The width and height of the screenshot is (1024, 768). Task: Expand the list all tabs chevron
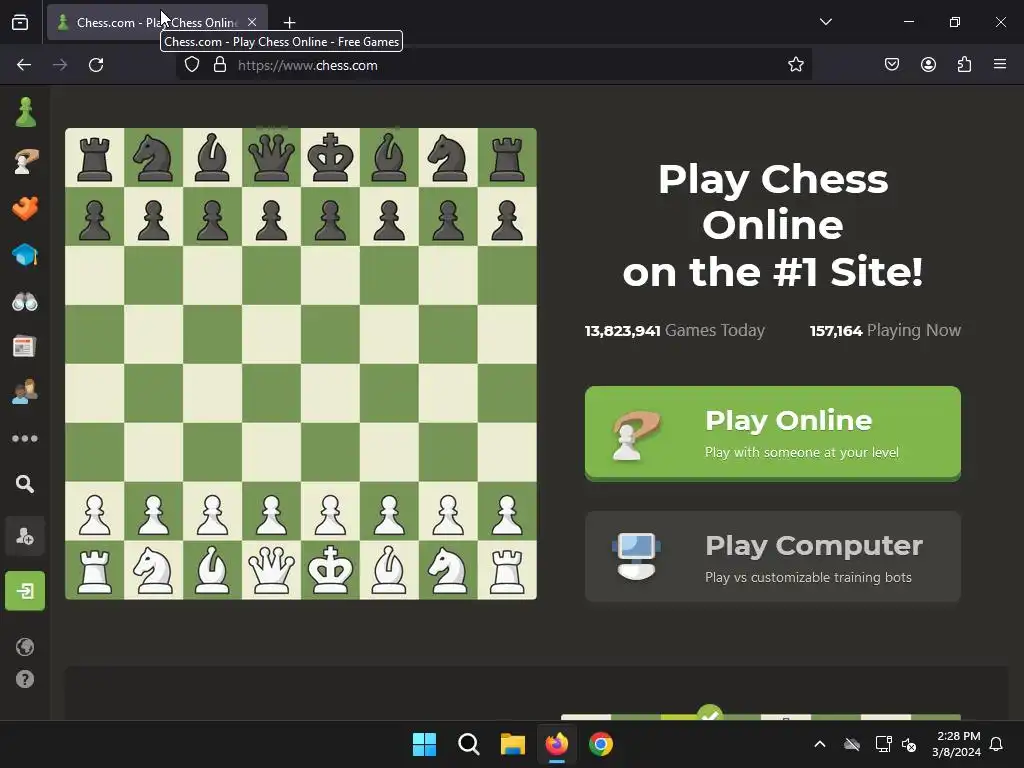(826, 22)
